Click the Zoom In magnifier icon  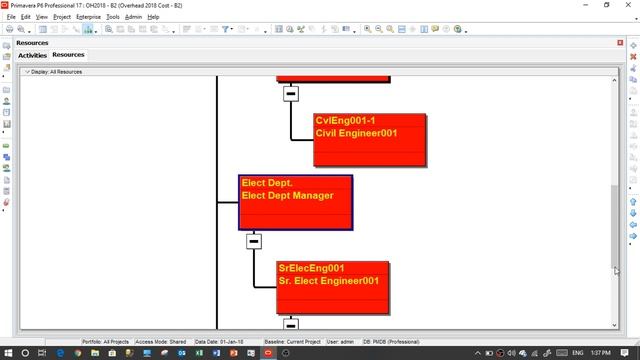pyautogui.click(x=368, y=29)
